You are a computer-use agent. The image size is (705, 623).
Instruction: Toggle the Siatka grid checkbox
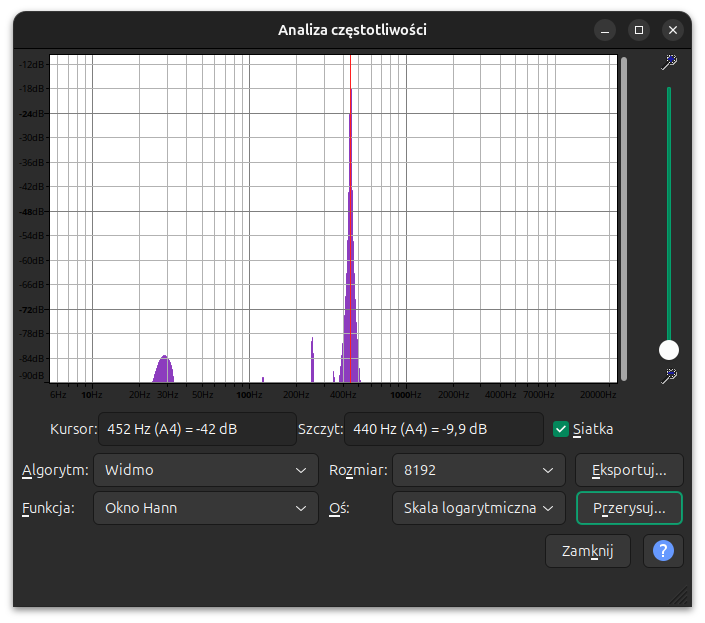point(561,429)
